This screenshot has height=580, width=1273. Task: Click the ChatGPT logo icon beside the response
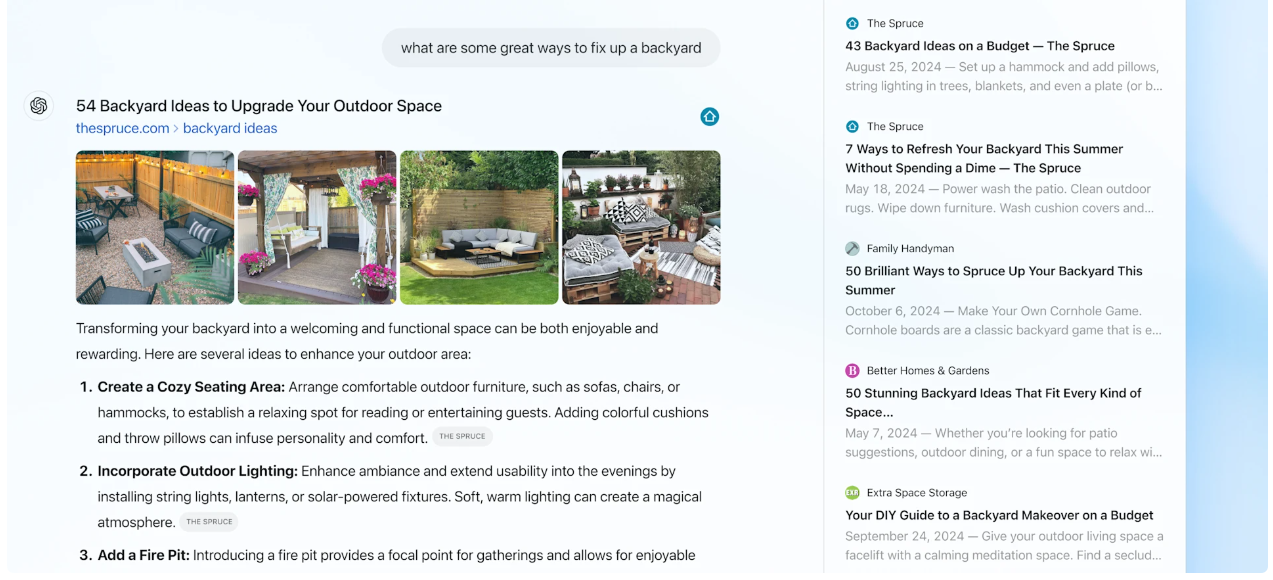(39, 106)
